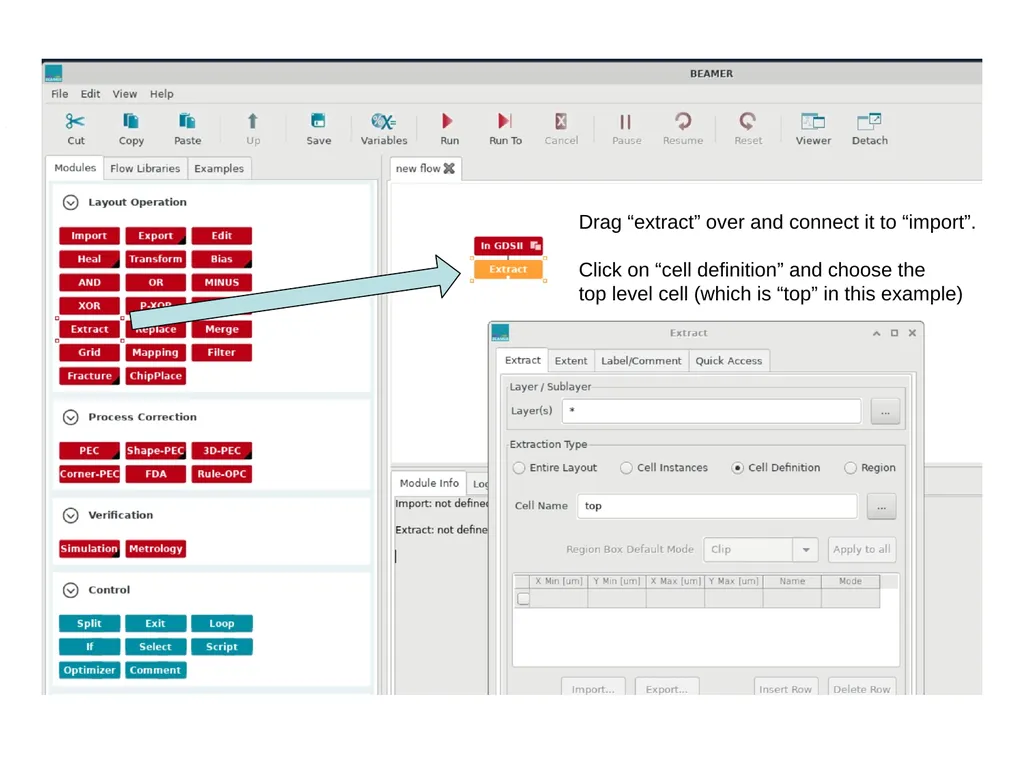Open the View menu
The width and height of the screenshot is (1024, 768).
click(x=125, y=94)
